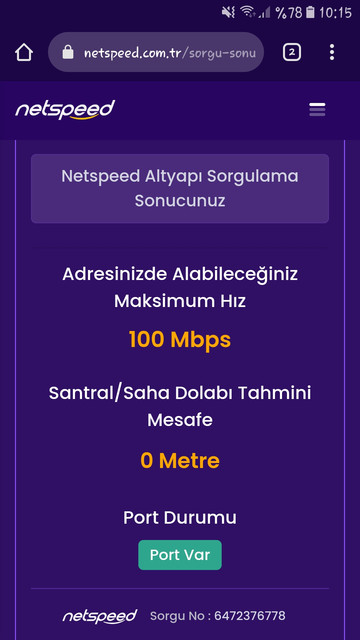Tap the muted sound status icon
Viewport: 360px width, 640px height.
[228, 12]
